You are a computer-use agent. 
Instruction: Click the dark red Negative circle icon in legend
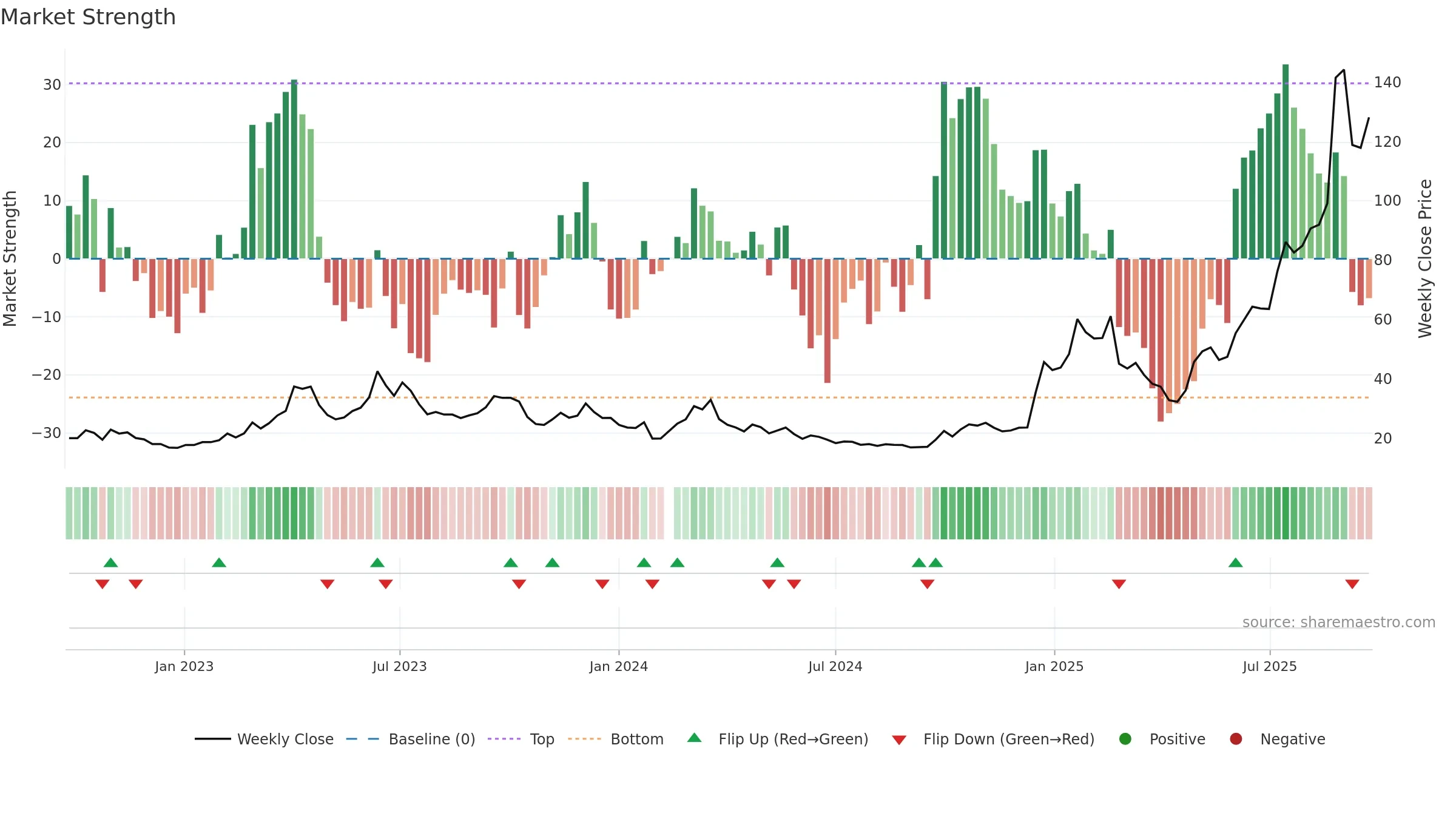(1236, 739)
